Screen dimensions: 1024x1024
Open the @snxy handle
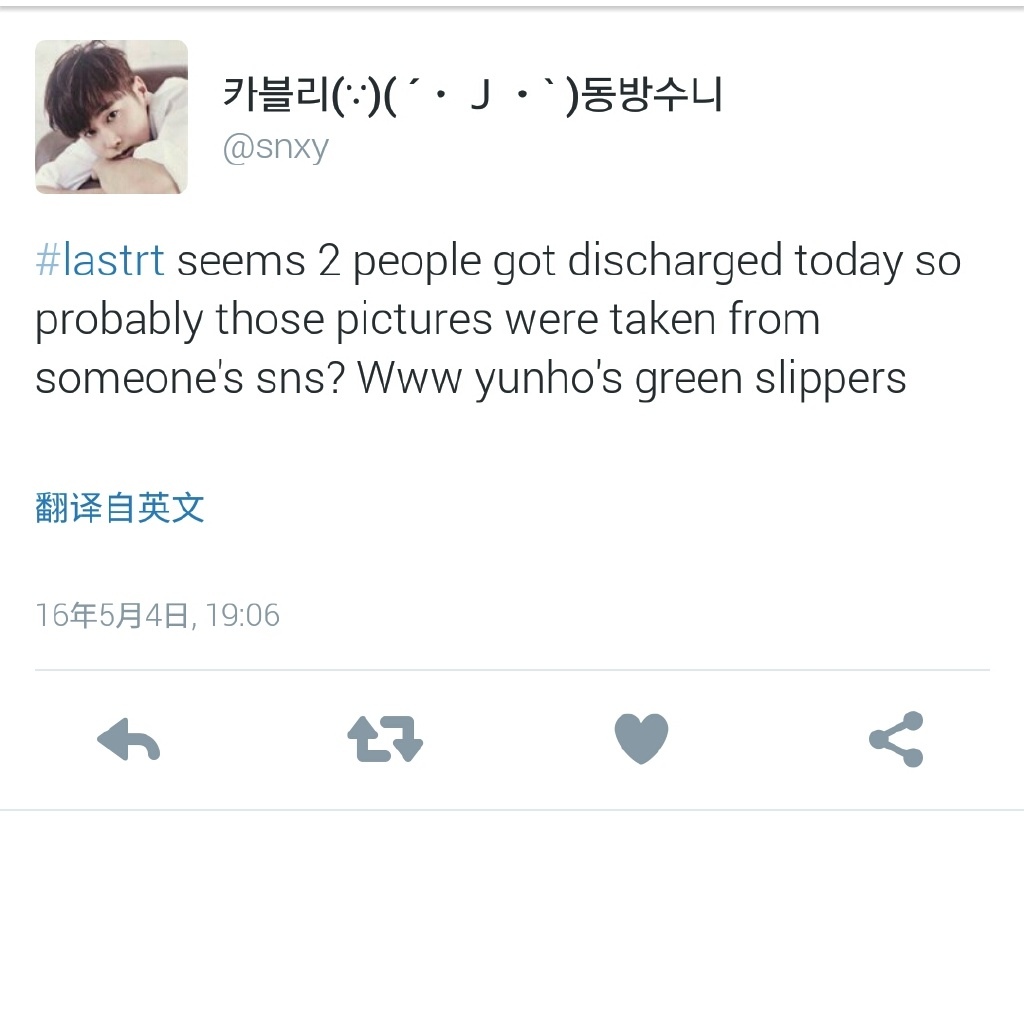tap(276, 148)
